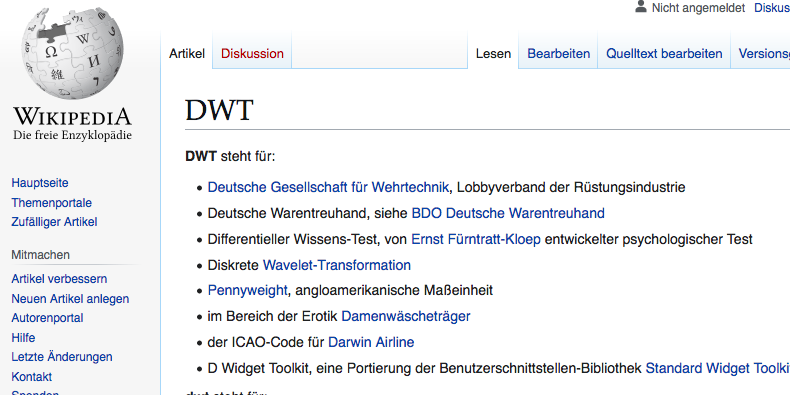The image size is (790, 395).
Task: Click the user icon beside Nicht angemeldet
Action: pos(641,7)
